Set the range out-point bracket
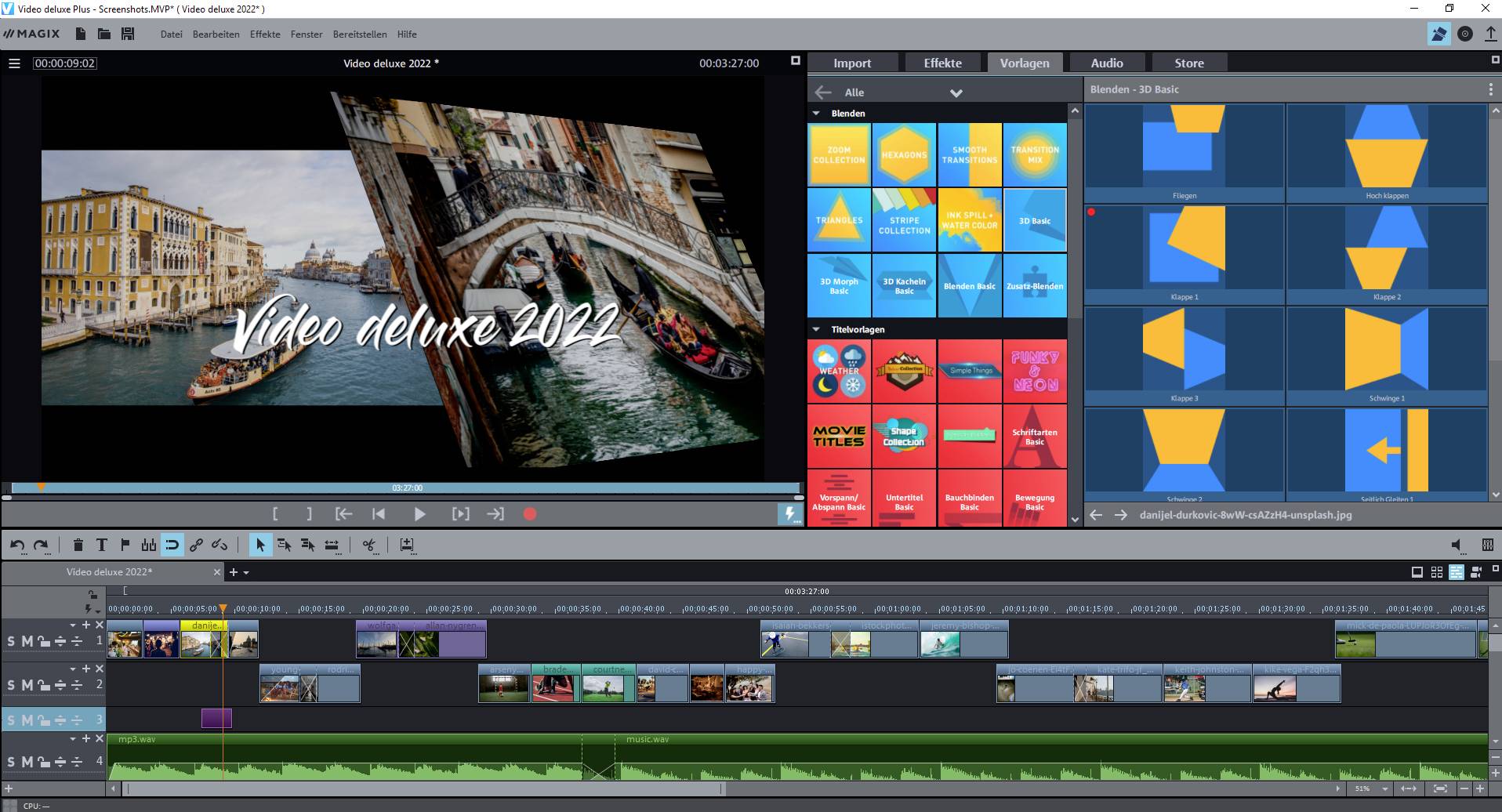This screenshot has width=1502, height=812. tap(310, 514)
